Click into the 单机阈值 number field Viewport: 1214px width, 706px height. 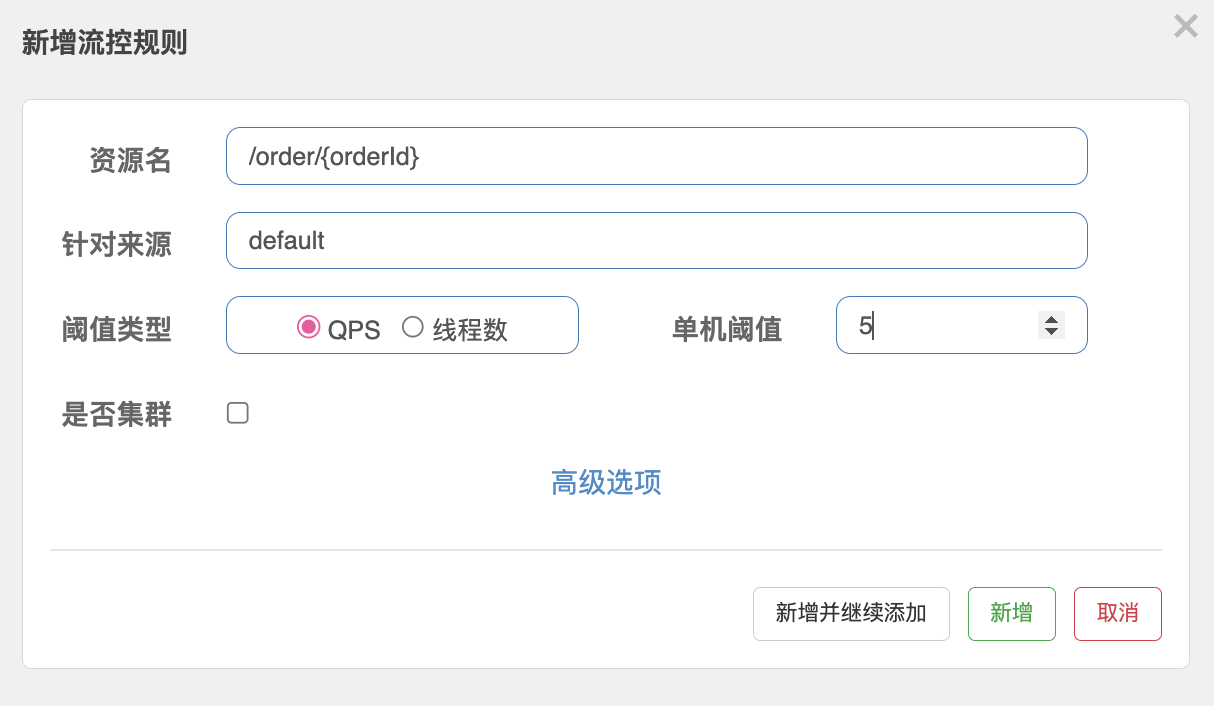pyautogui.click(x=961, y=325)
